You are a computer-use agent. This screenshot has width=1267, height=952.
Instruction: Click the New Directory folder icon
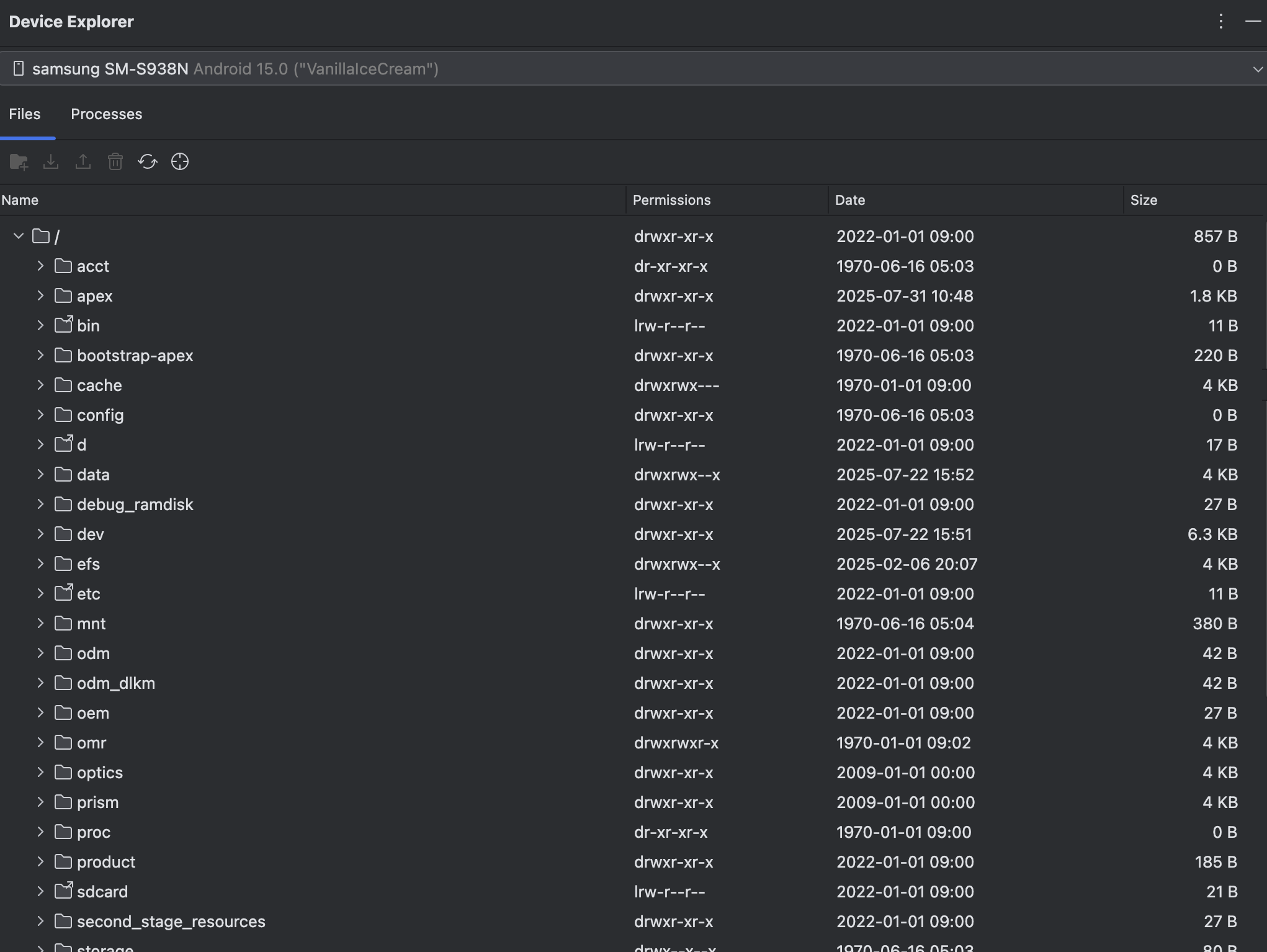[x=19, y=162]
